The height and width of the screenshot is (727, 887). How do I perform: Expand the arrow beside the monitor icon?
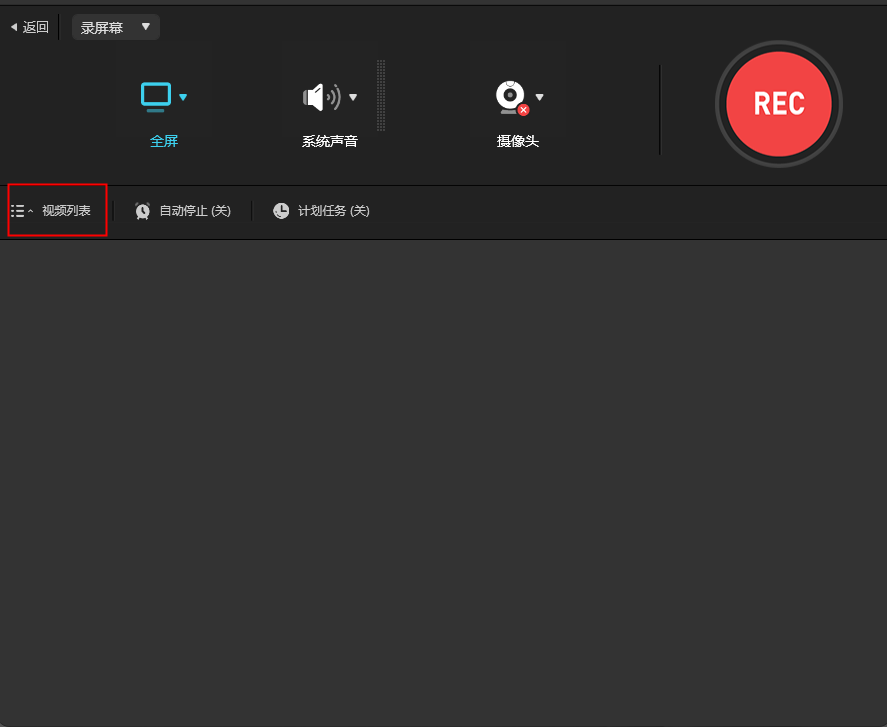[183, 97]
